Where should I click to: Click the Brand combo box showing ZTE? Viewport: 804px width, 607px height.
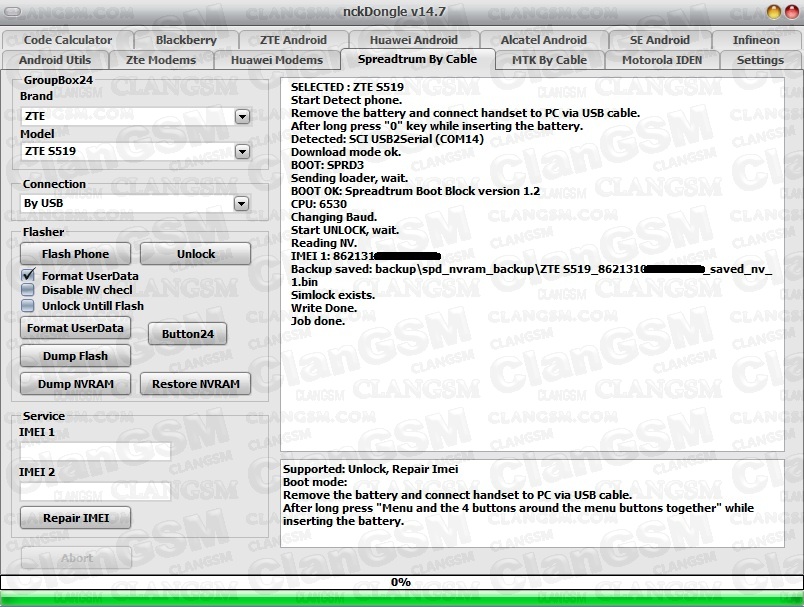click(x=135, y=116)
